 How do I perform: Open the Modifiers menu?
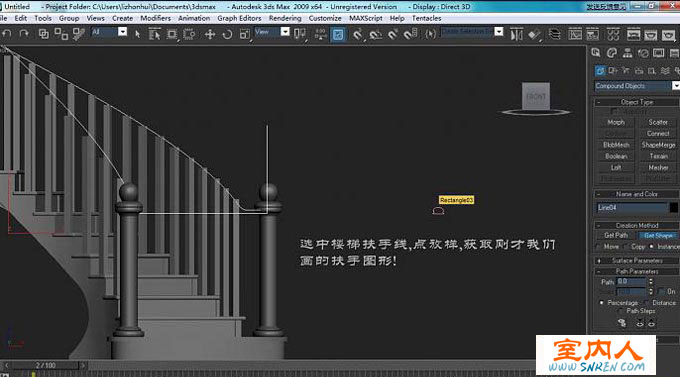click(x=155, y=18)
